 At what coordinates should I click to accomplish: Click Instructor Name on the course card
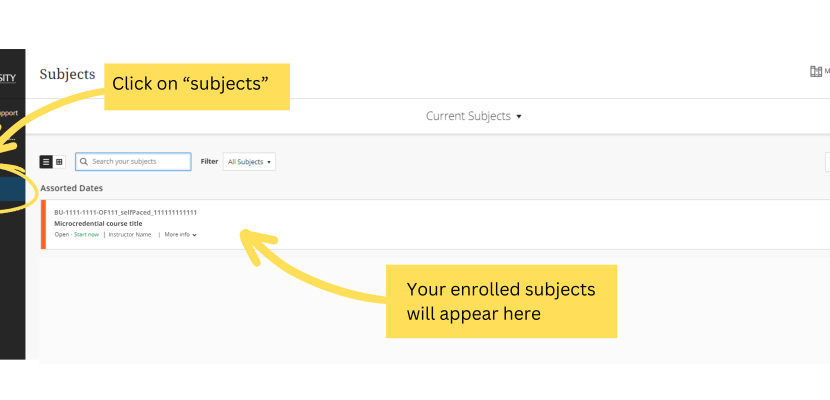point(129,235)
